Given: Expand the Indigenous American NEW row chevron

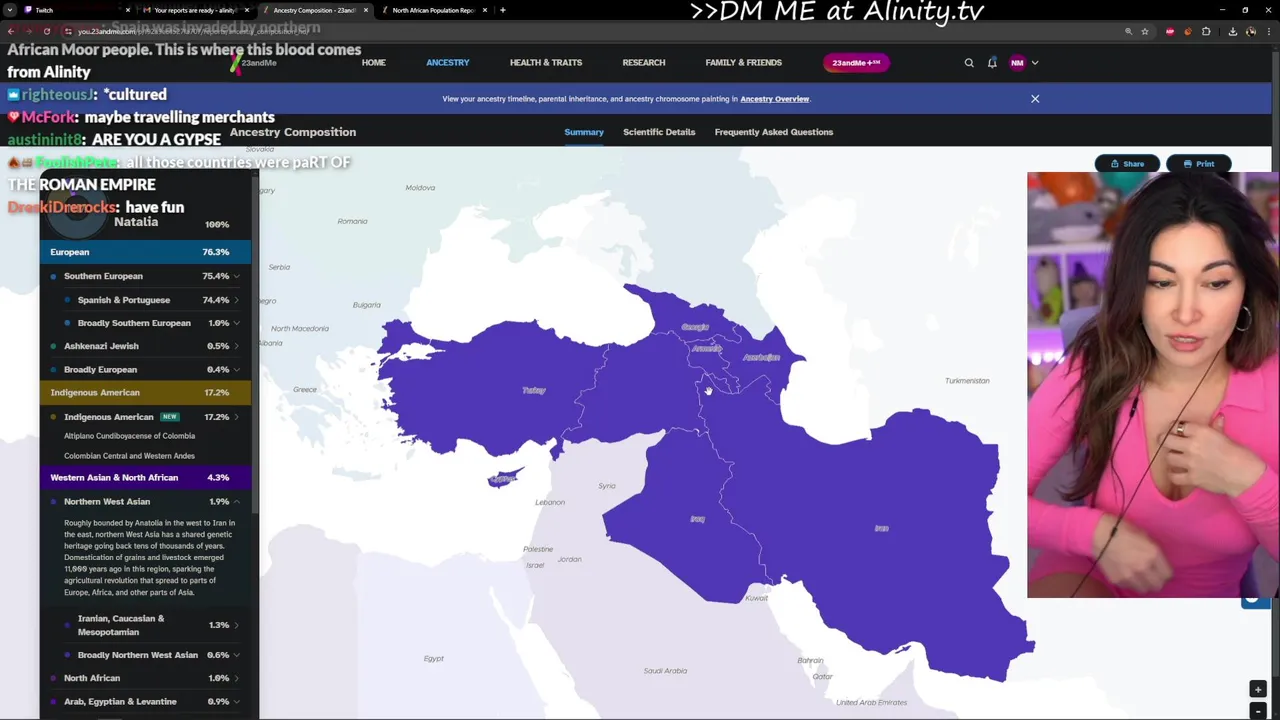Looking at the screenshot, I should coord(237,417).
